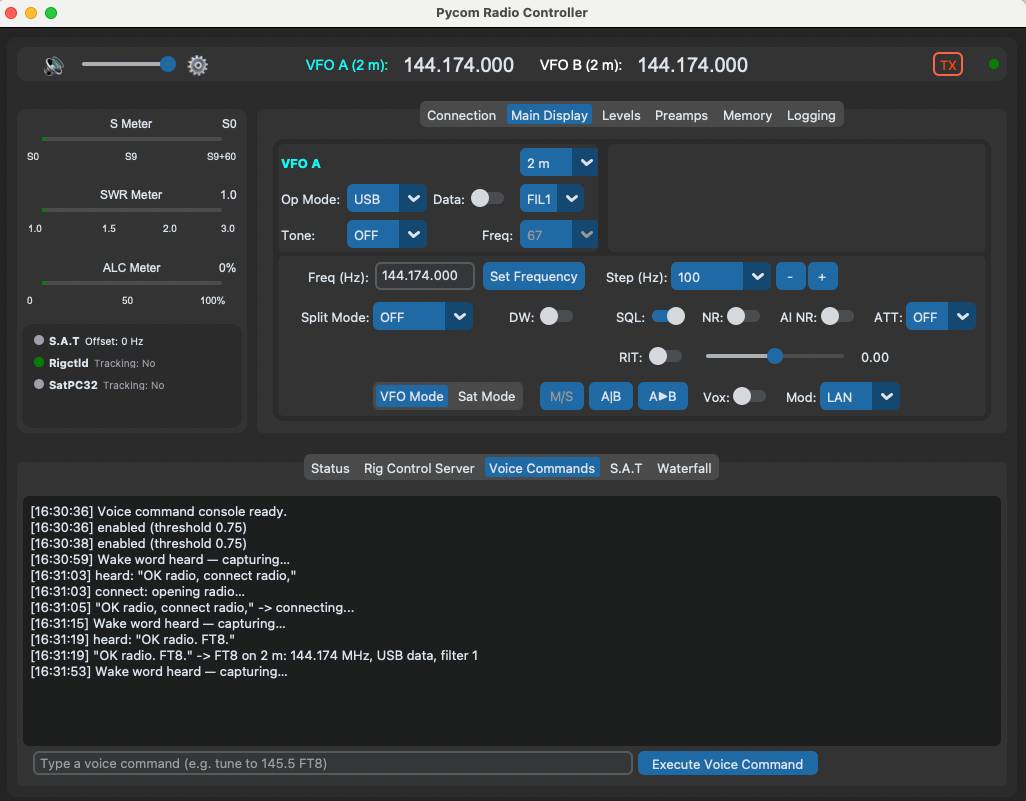
Task: Switch to the Status tab
Action: pos(330,468)
